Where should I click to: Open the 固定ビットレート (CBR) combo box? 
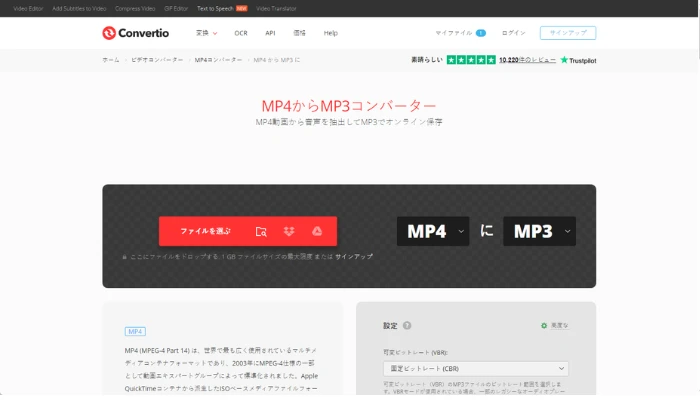click(x=476, y=369)
